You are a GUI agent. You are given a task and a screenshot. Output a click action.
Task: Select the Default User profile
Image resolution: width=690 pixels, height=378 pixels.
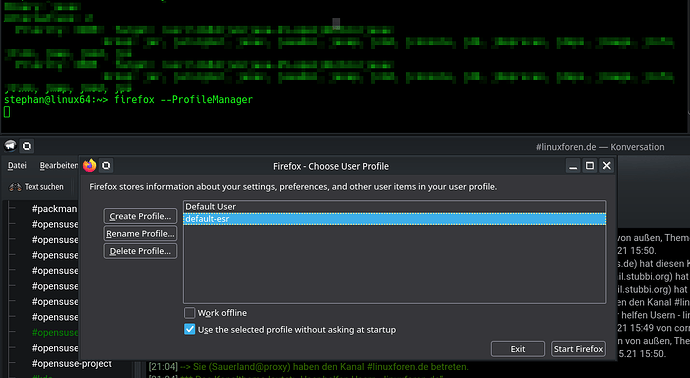pyautogui.click(x=394, y=206)
